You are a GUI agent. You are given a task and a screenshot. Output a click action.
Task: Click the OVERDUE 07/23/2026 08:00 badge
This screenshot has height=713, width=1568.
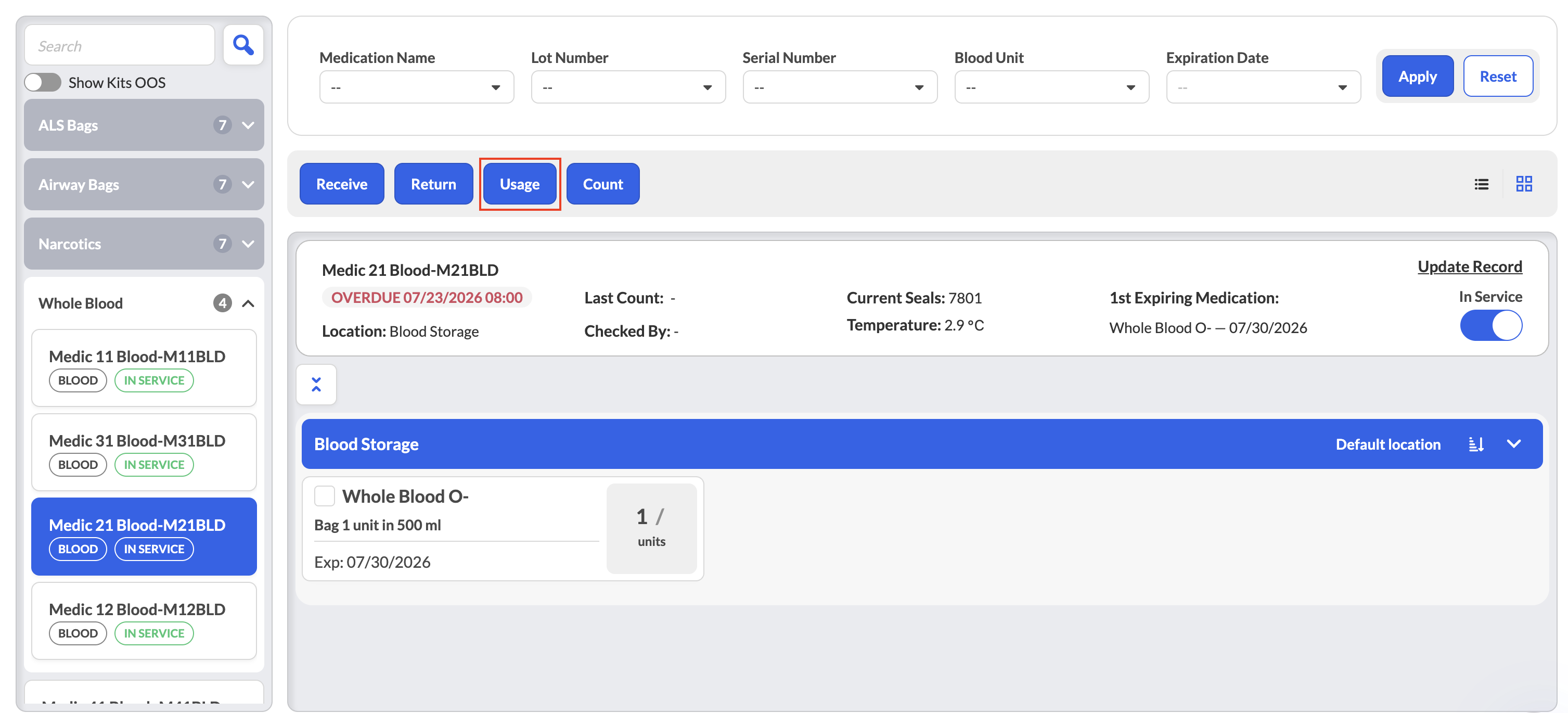tap(427, 297)
